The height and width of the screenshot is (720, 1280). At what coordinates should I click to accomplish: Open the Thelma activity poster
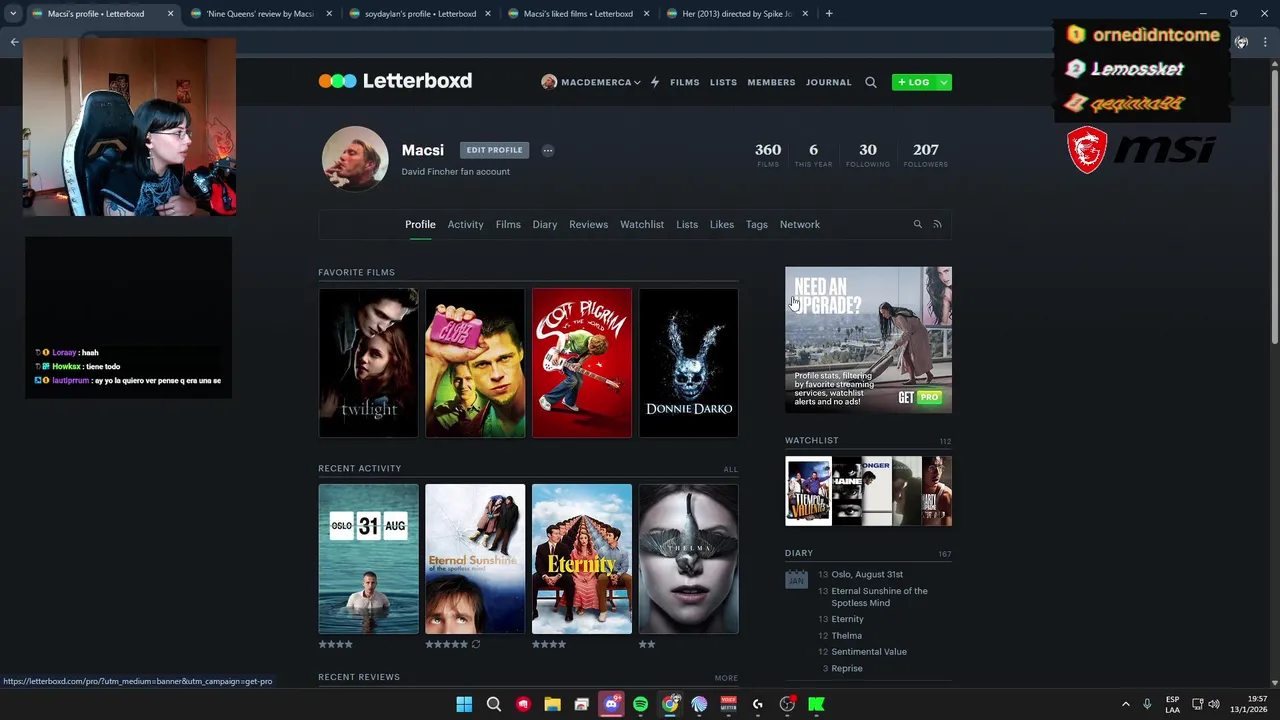pyautogui.click(x=689, y=559)
